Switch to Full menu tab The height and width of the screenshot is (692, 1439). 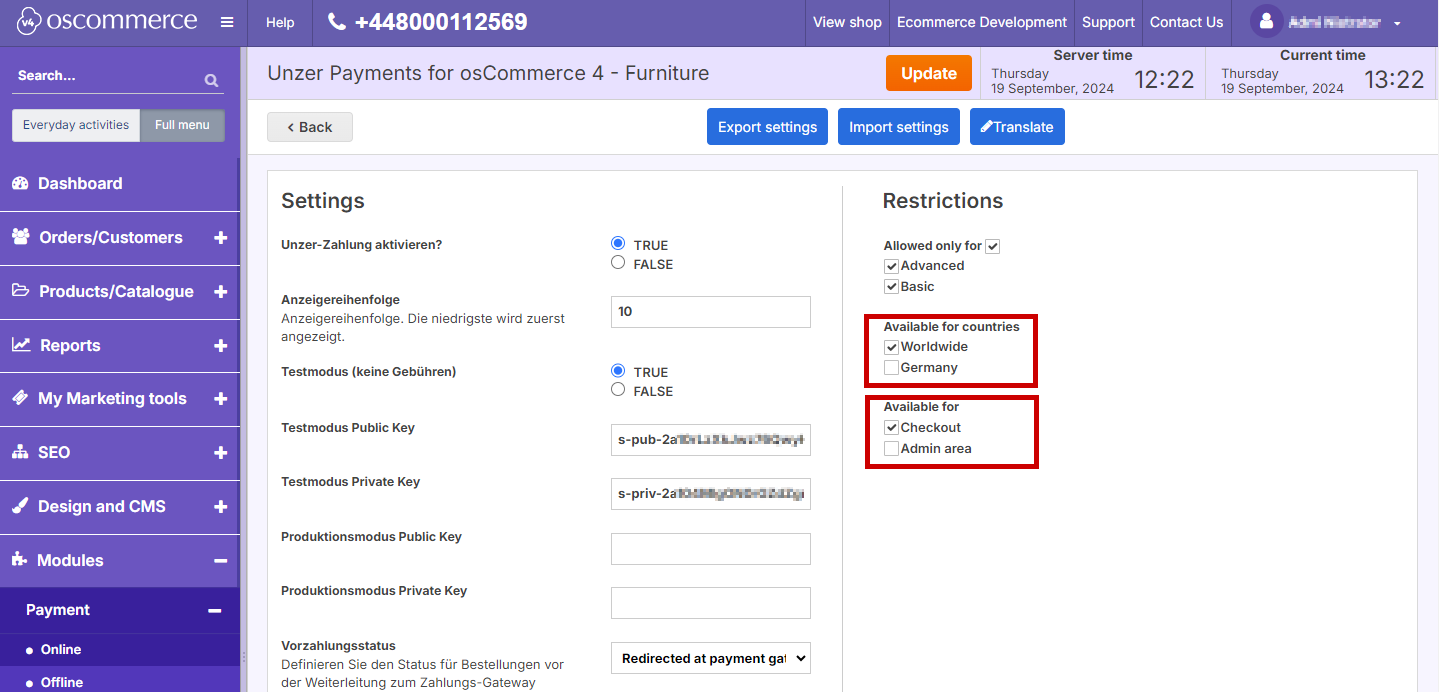[x=182, y=125]
